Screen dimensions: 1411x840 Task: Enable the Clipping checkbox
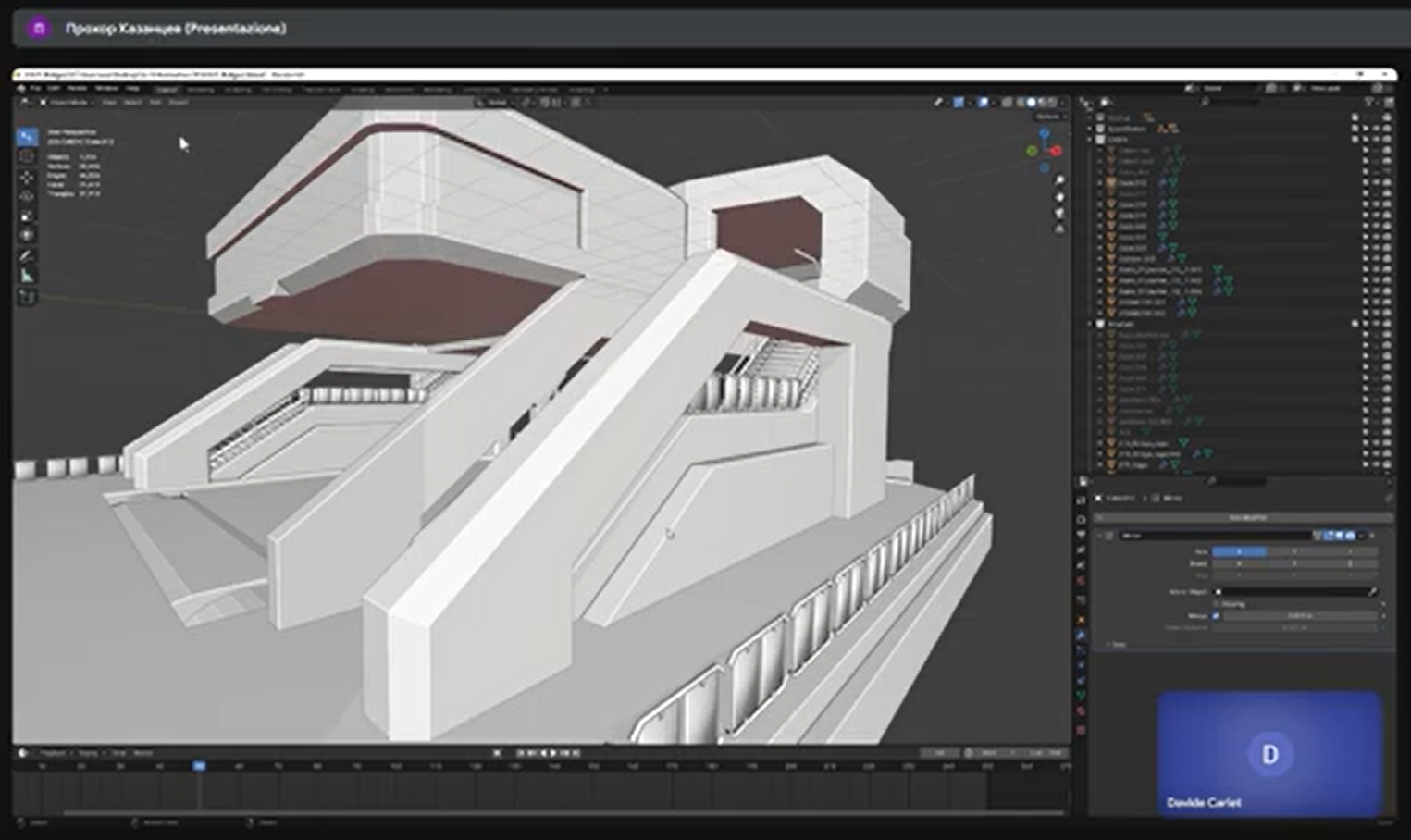pos(1216,604)
